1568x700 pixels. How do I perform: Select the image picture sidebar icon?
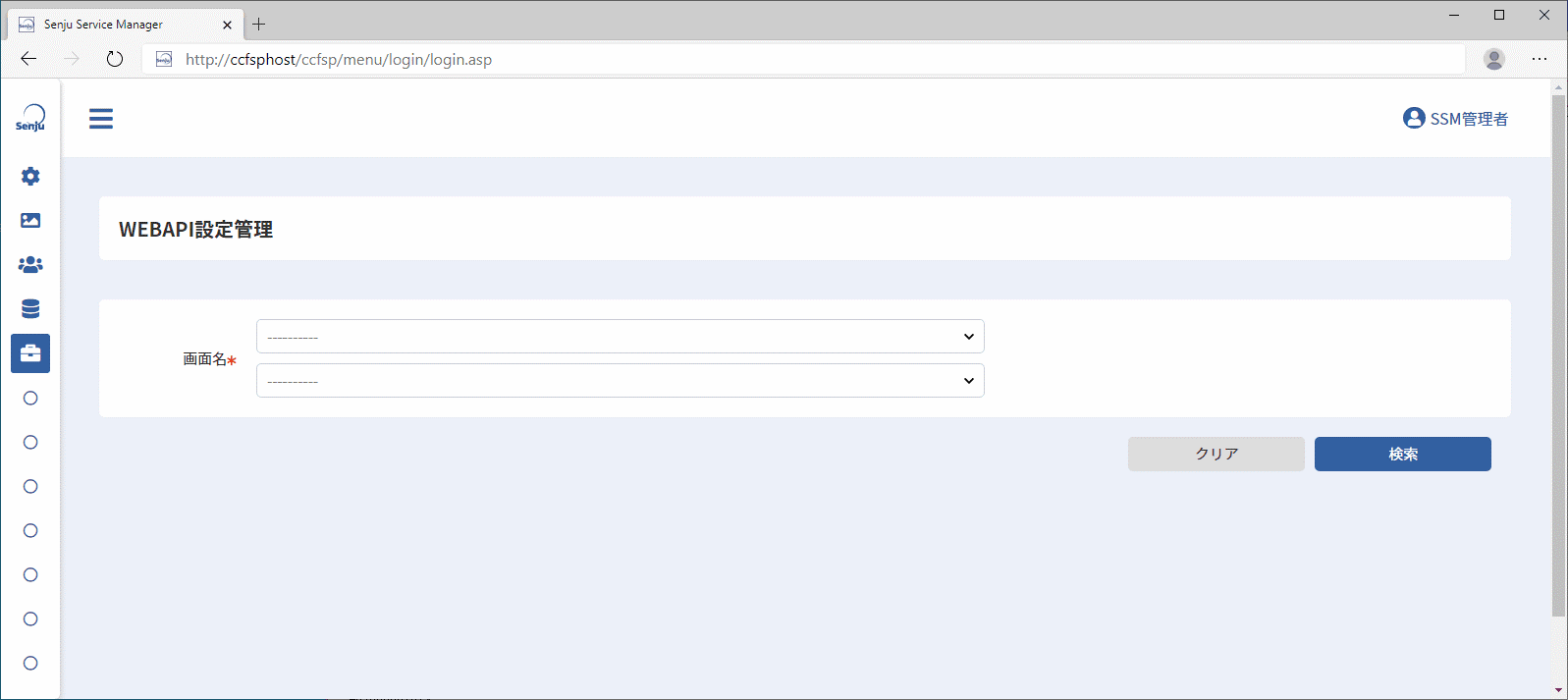tap(30, 220)
